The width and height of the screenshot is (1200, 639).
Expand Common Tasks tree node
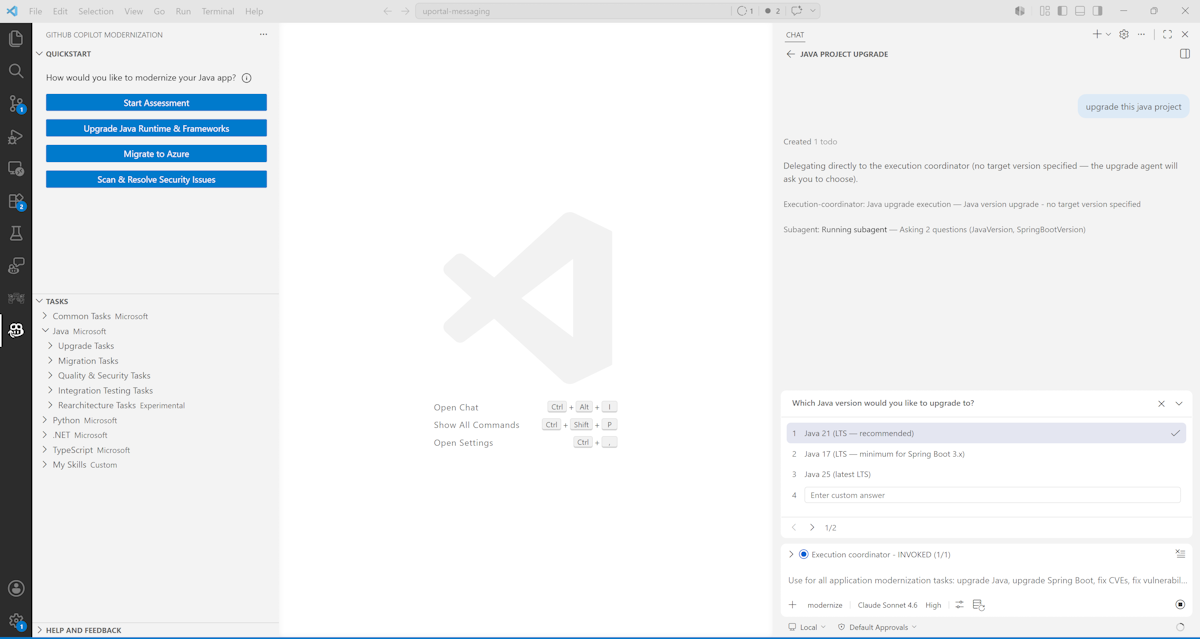pyautogui.click(x=45, y=316)
